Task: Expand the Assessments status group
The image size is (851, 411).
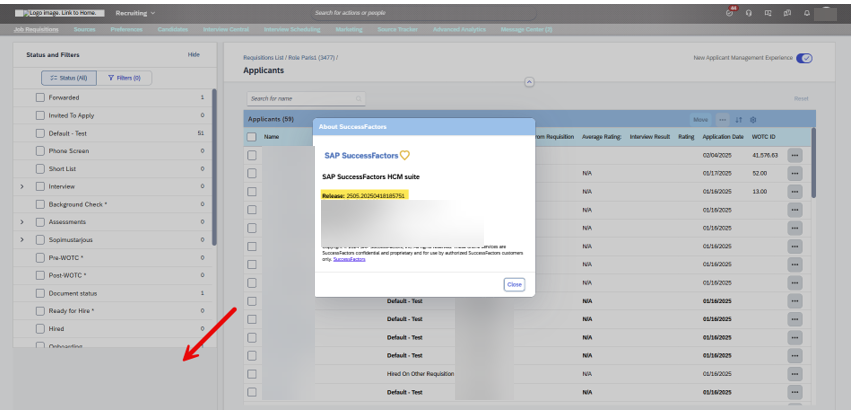Action: 22,222
